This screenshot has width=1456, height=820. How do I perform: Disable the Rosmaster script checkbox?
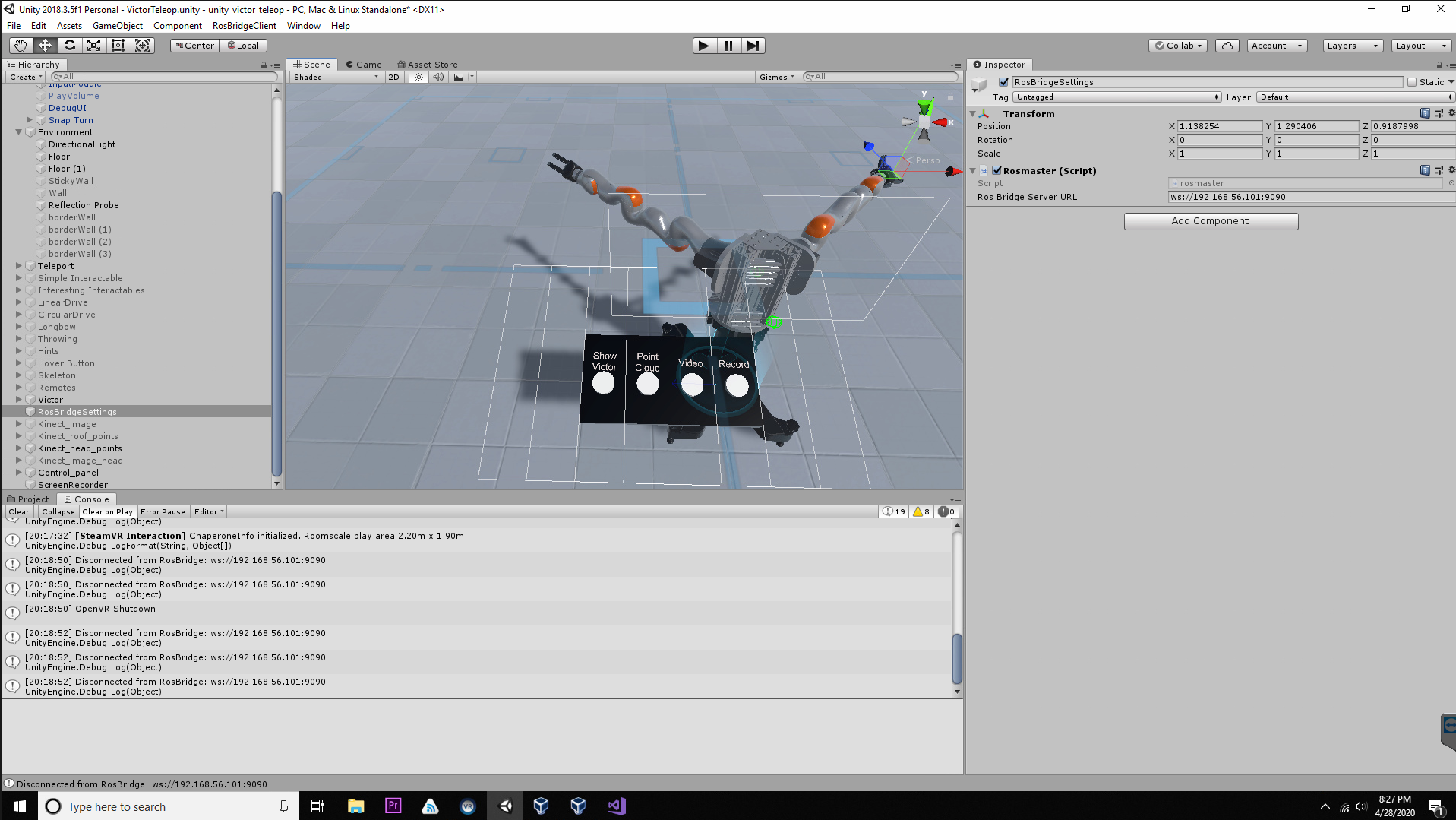996,170
